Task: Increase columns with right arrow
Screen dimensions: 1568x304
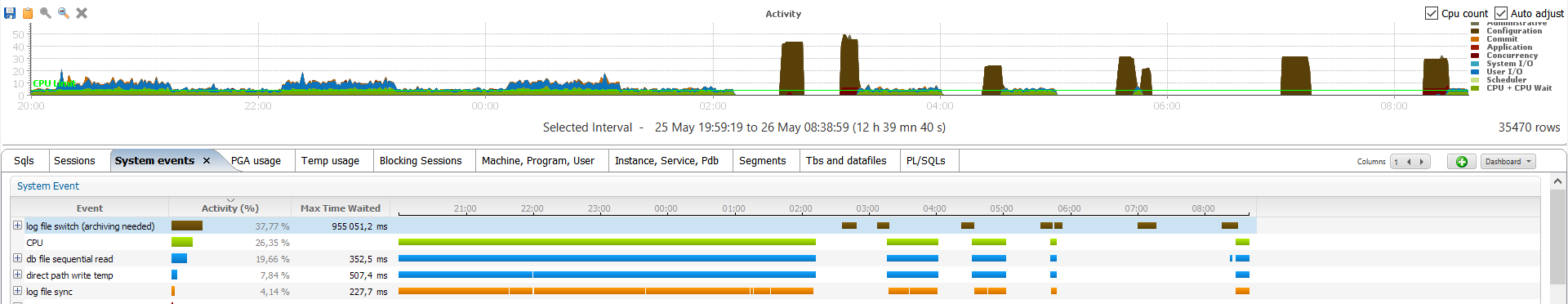Action: [1422, 162]
